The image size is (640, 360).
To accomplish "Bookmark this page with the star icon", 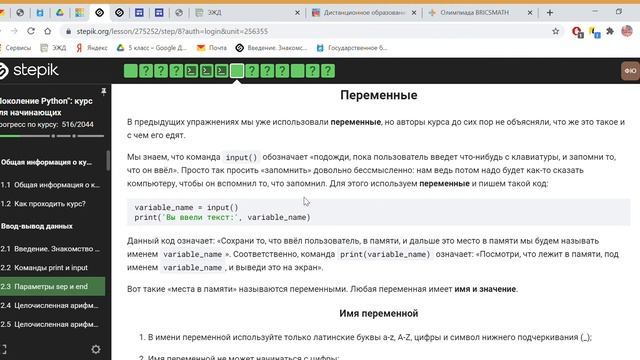I will pos(556,31).
